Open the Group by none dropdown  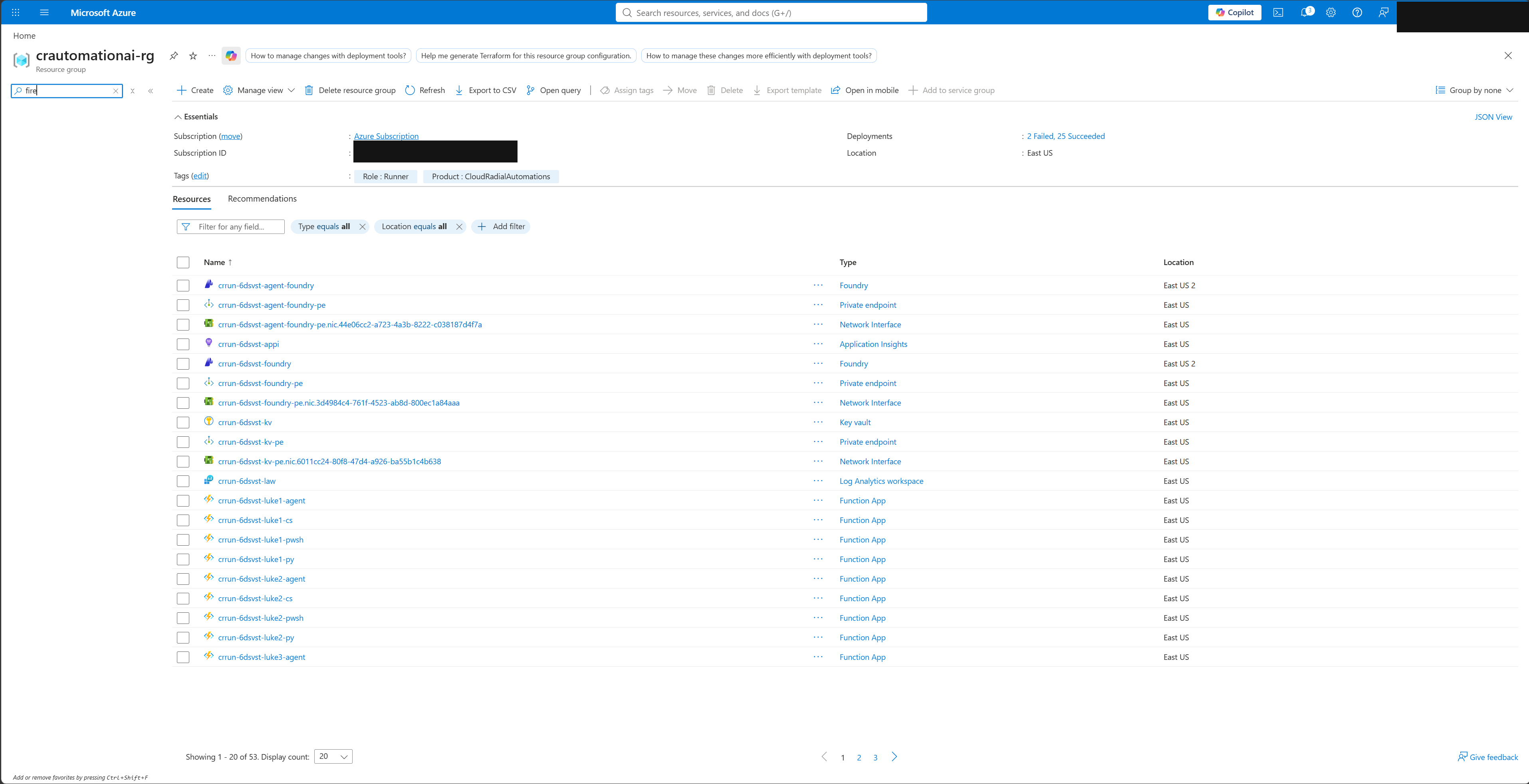[1474, 90]
